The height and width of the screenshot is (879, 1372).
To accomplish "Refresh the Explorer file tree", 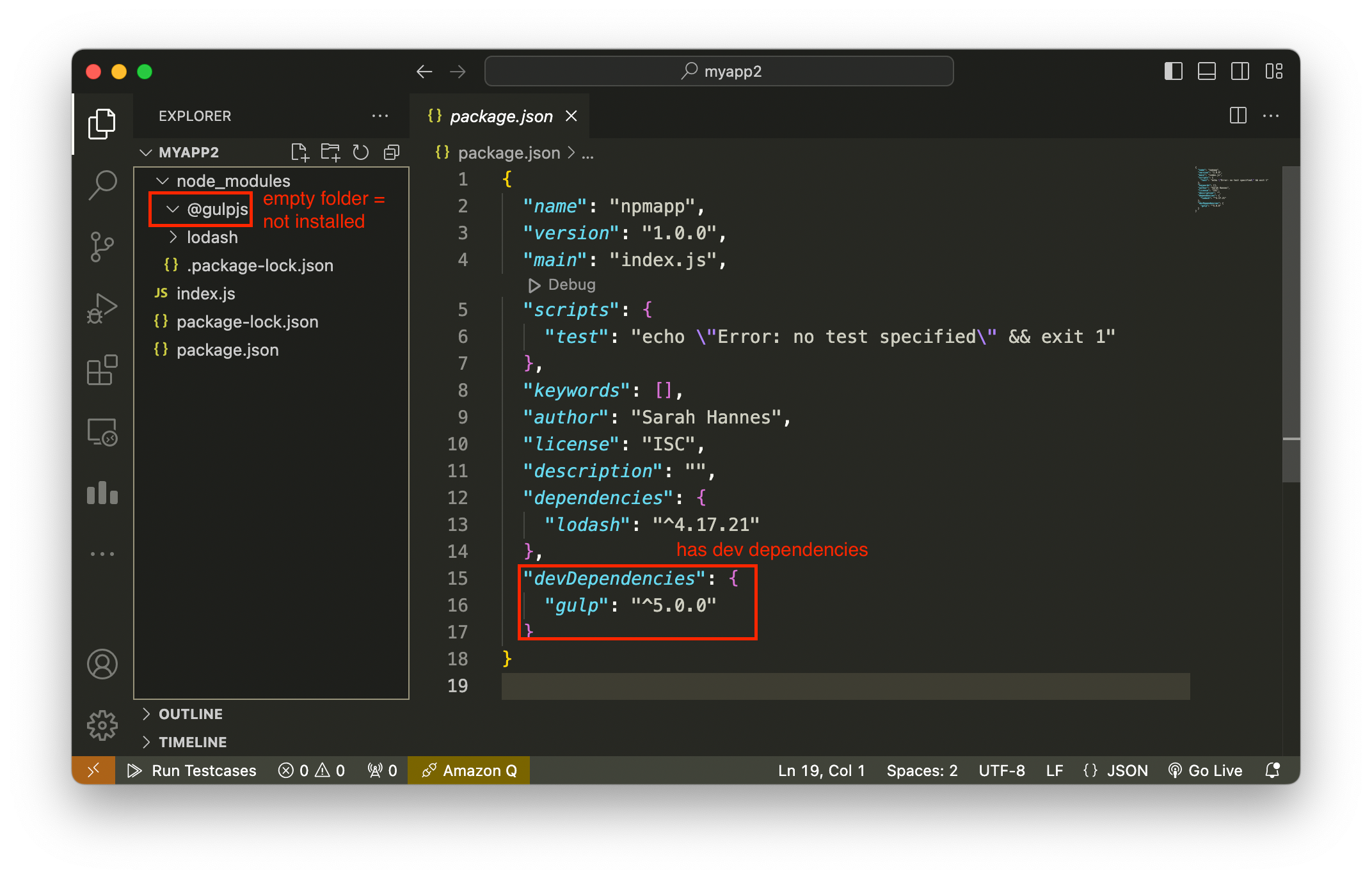I will coord(361,152).
